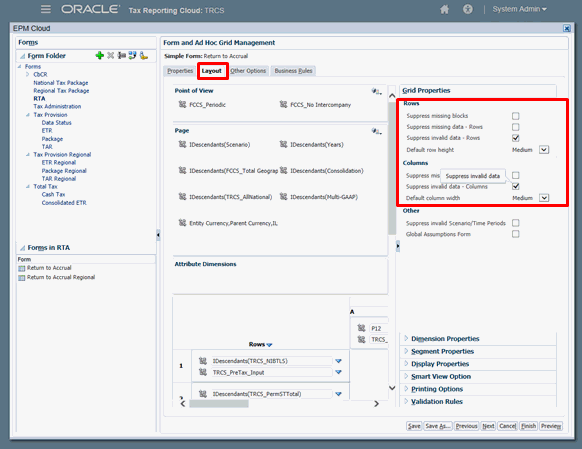Click the Save button
This screenshot has width=582, height=449.
(414, 426)
